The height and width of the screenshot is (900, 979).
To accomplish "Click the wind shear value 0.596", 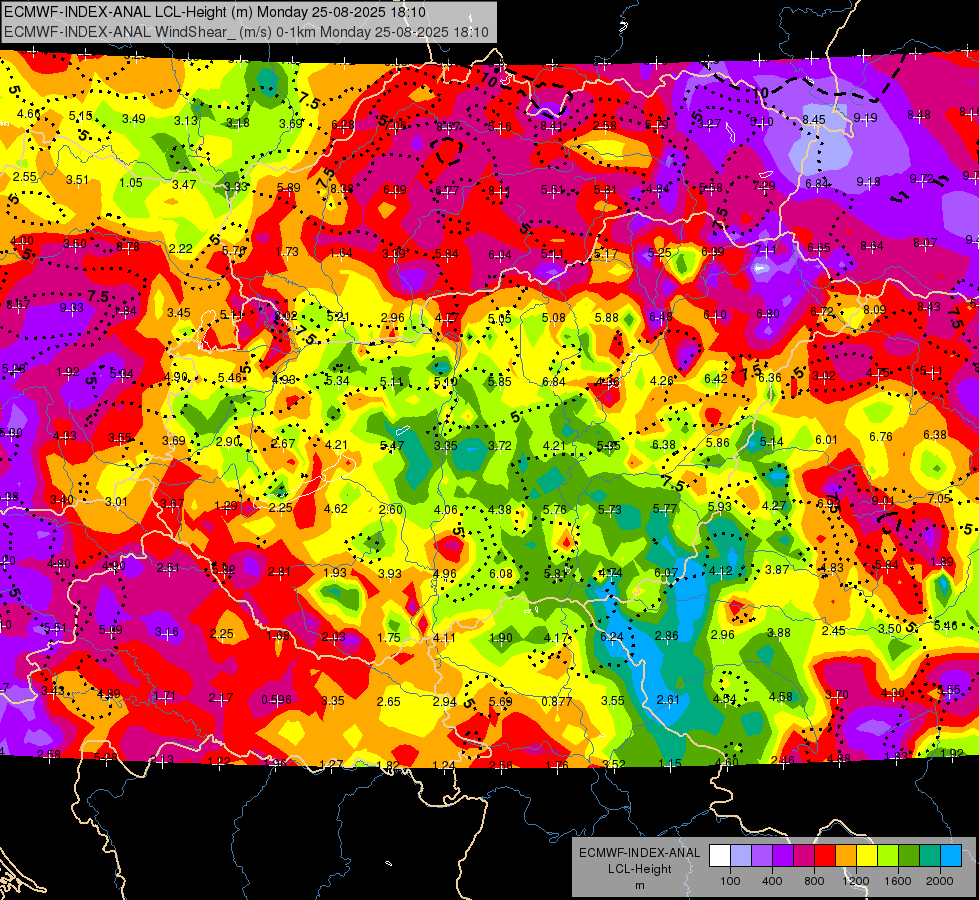I will (276, 700).
